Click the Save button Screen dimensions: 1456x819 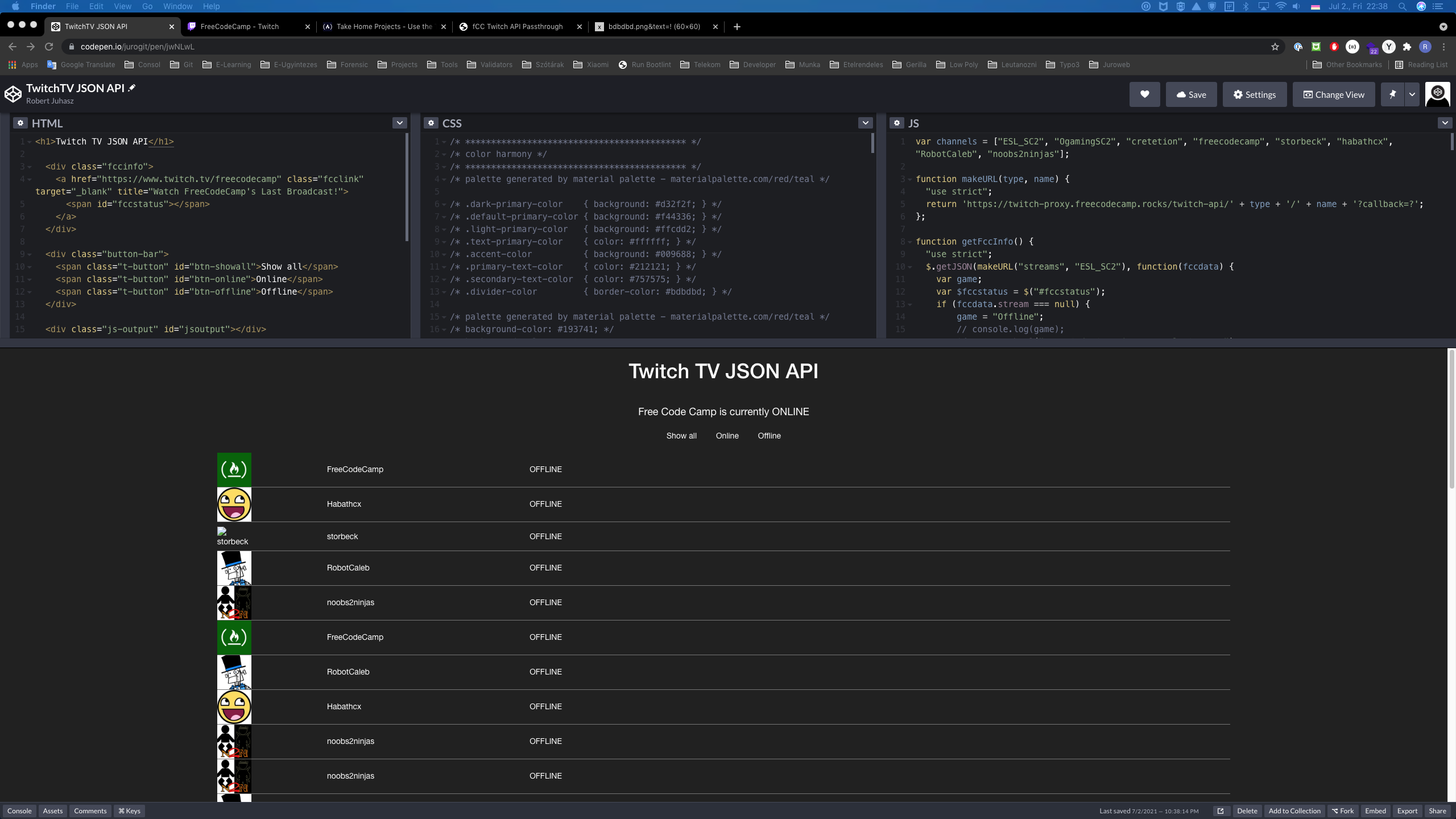[x=1191, y=94]
